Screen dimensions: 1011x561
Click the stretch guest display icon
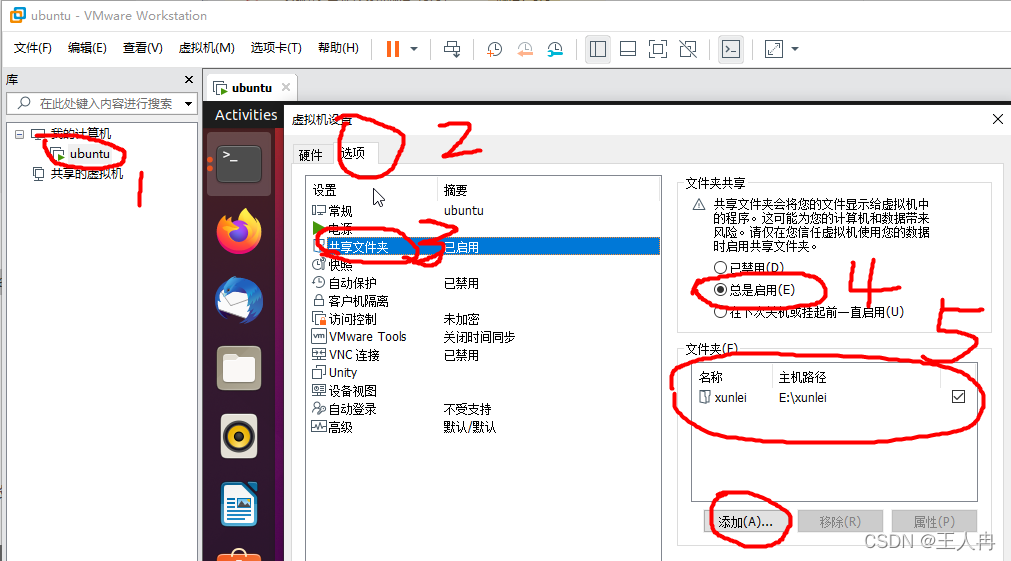point(773,49)
